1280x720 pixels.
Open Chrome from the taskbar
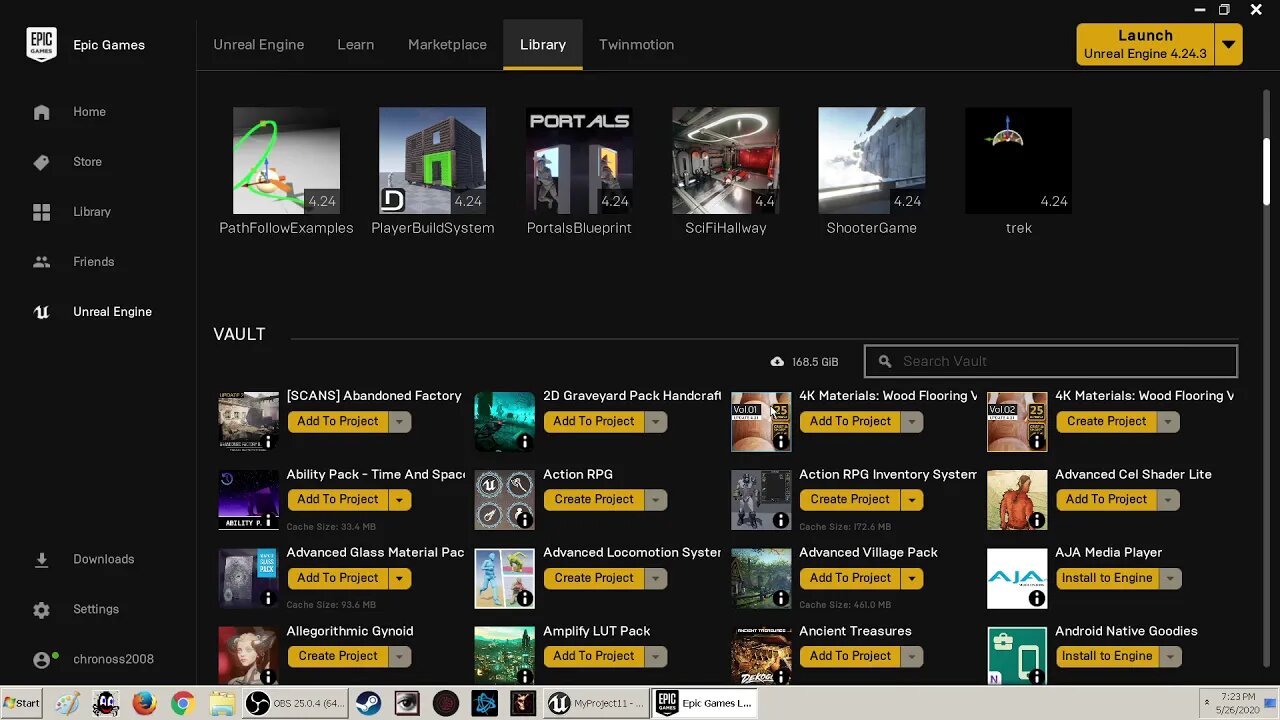pos(182,704)
